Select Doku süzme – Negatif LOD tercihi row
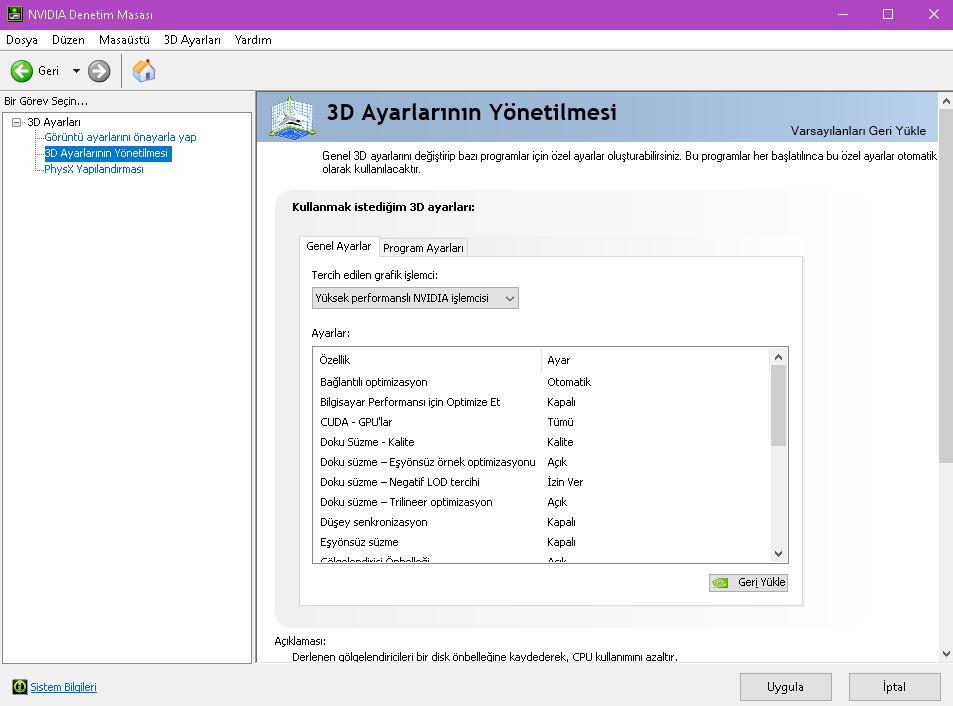This screenshot has width=953, height=706. tap(541, 482)
